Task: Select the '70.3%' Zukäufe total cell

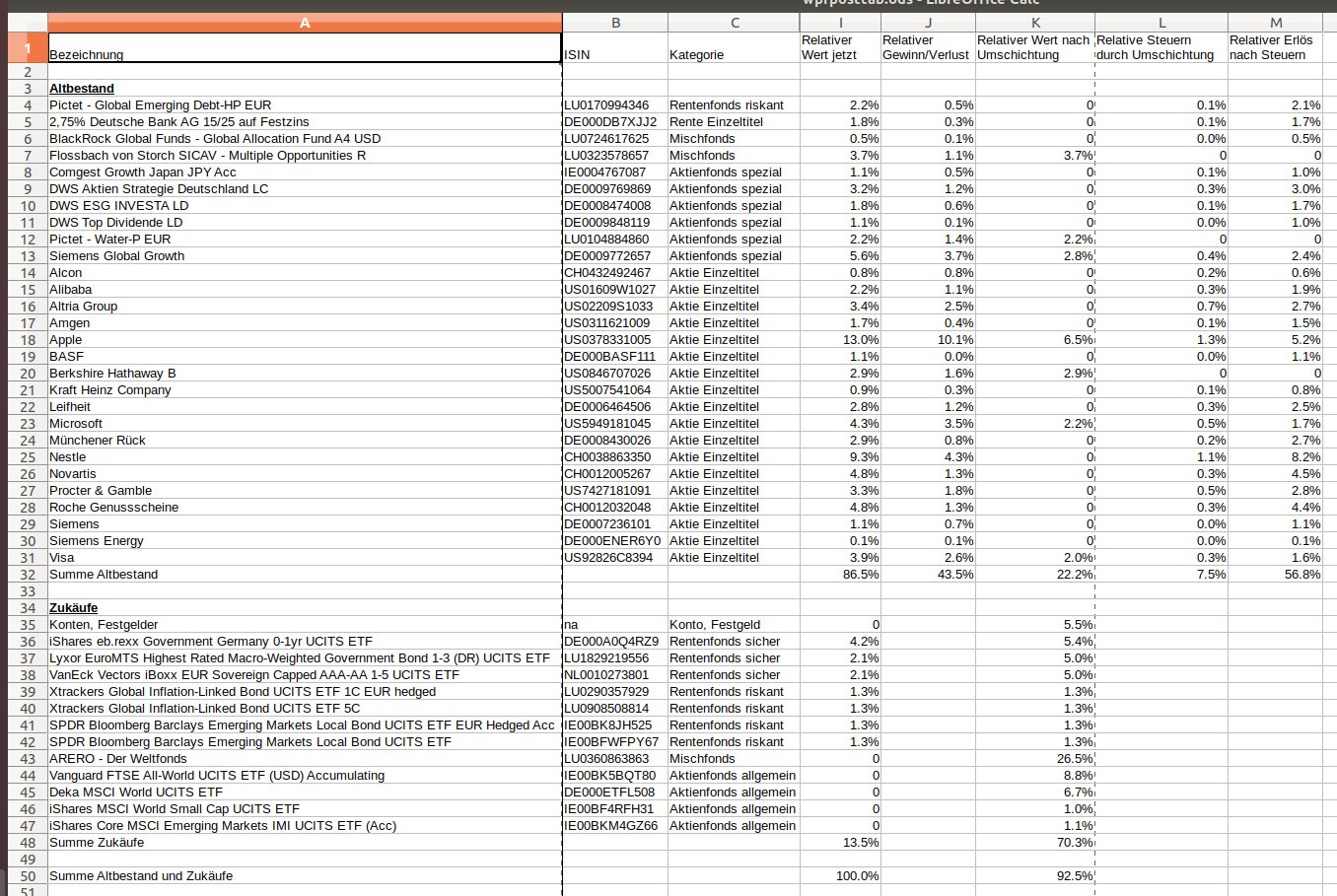Action: tap(1035, 843)
